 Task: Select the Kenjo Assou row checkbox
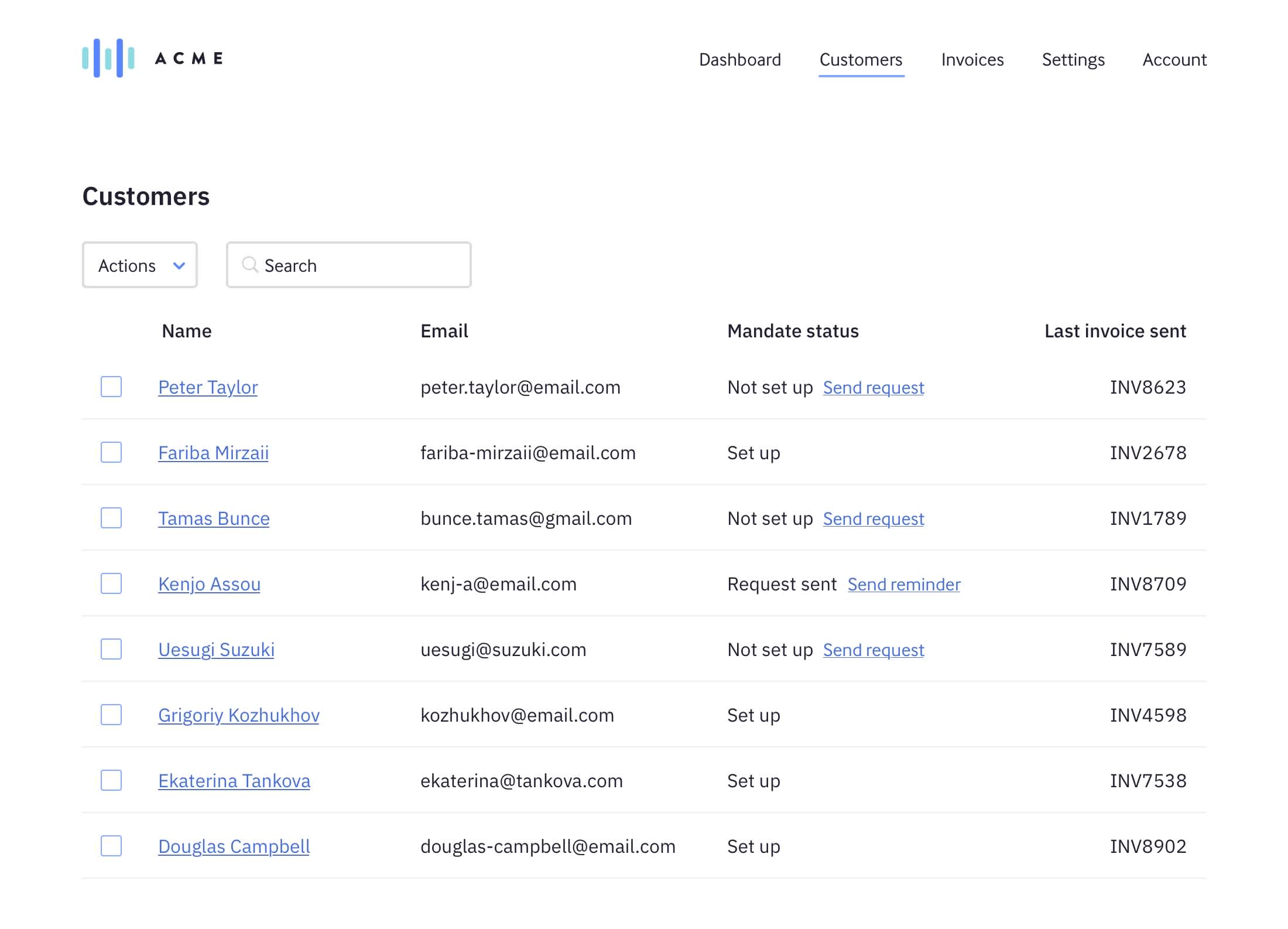(111, 583)
